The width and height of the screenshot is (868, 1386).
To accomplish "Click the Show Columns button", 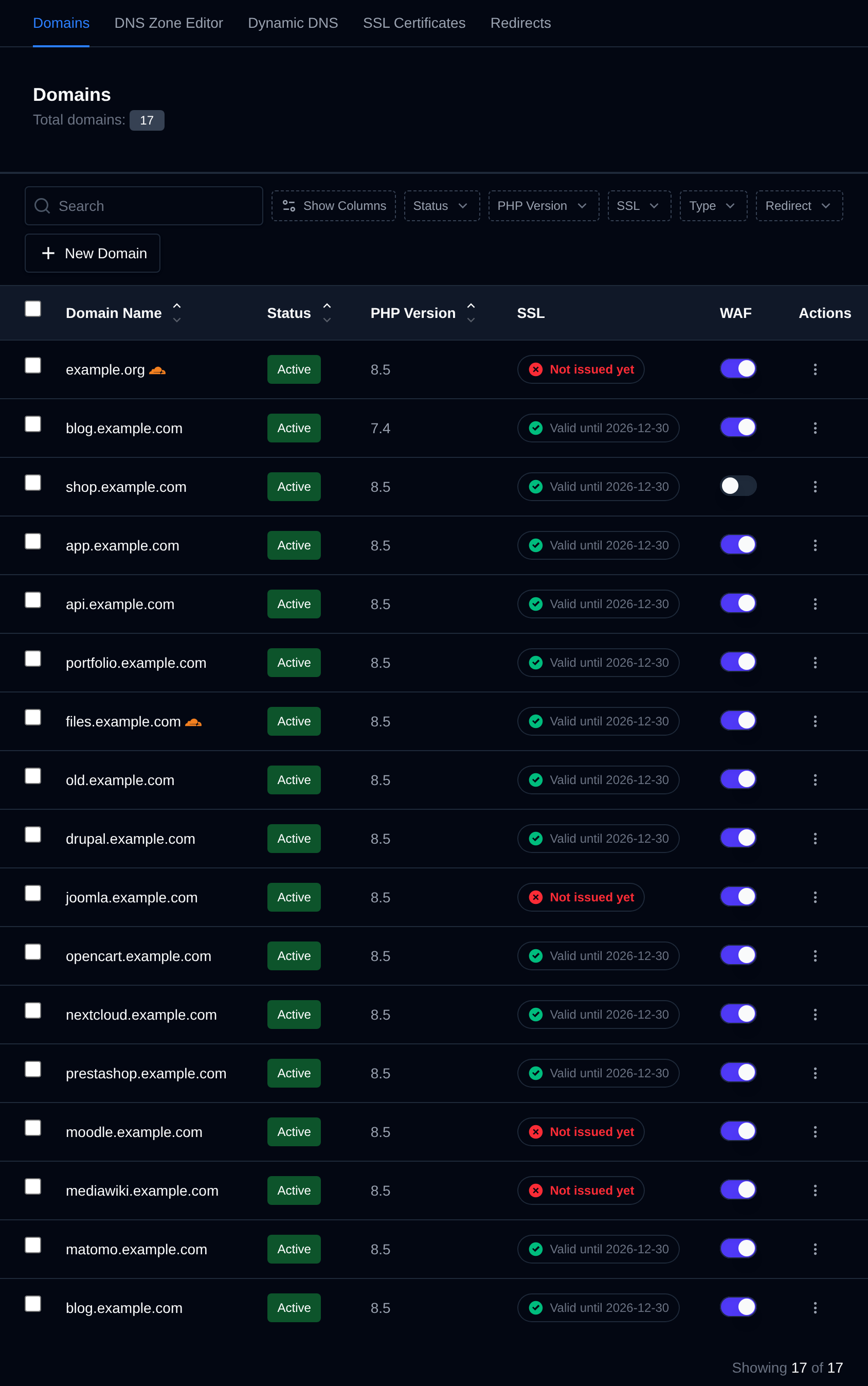I will (334, 206).
